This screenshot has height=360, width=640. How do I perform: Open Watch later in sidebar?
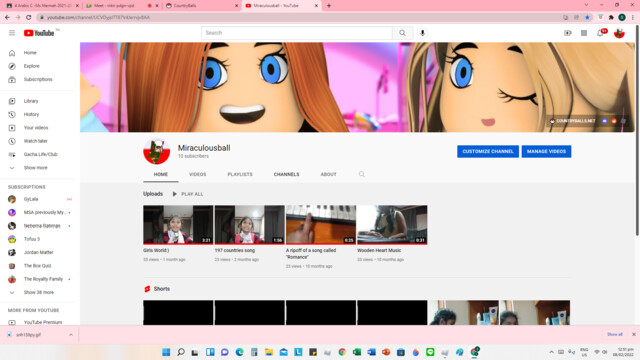click(x=37, y=141)
